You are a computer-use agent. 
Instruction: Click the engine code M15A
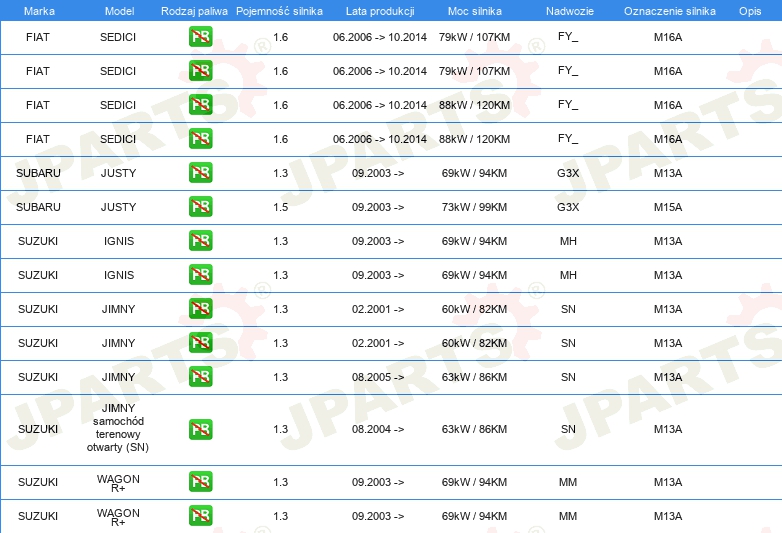(x=668, y=207)
